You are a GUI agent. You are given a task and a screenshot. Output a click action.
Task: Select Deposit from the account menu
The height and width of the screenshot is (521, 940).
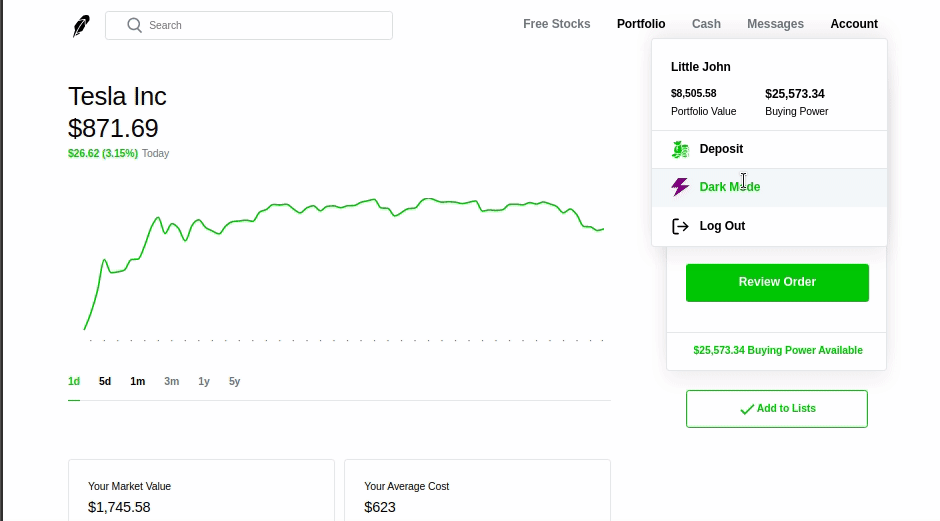[769, 149]
